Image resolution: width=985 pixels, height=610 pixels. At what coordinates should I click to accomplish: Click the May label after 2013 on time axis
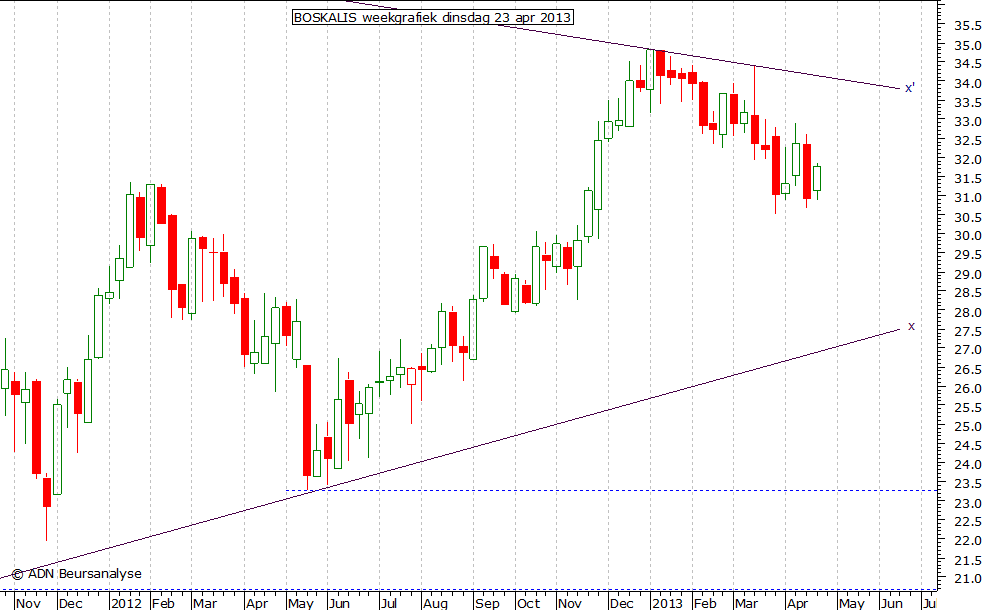click(852, 603)
